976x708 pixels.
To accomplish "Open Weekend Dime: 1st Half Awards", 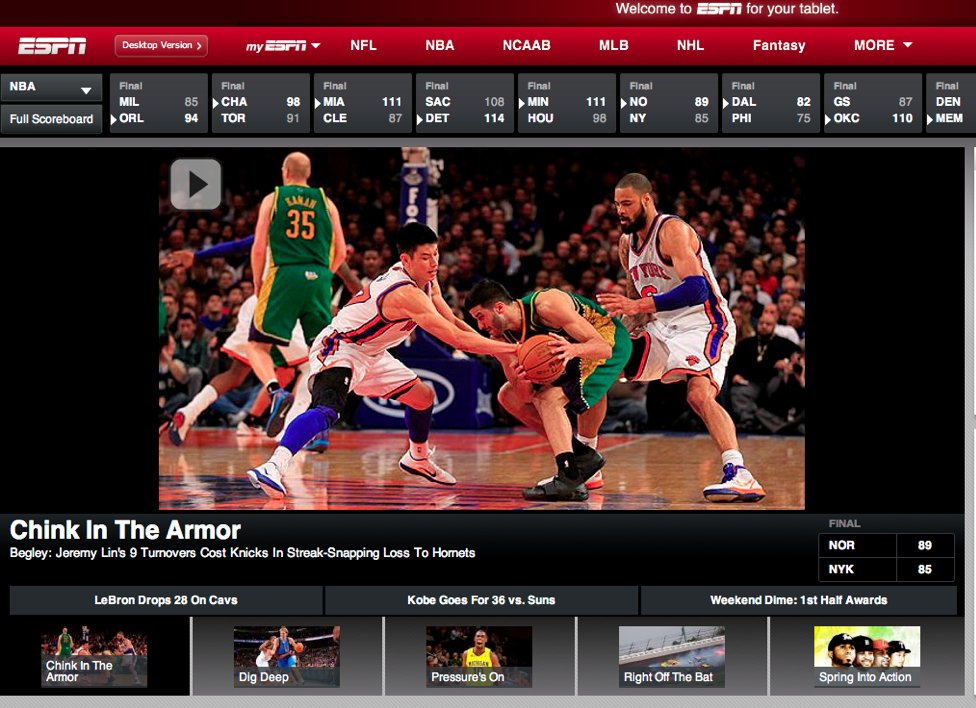I will [x=798, y=600].
